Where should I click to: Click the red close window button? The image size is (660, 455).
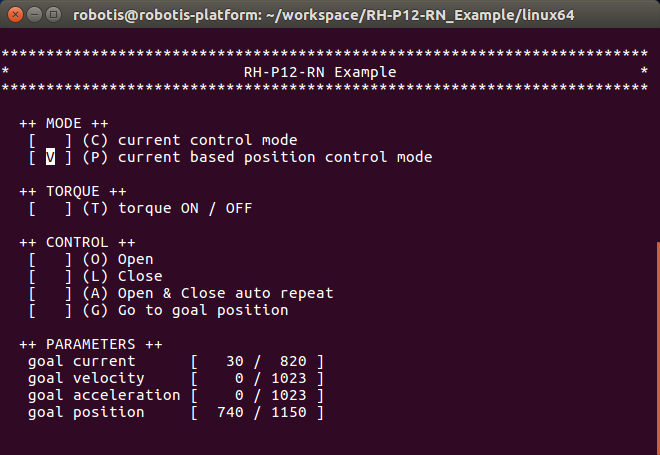click(14, 15)
